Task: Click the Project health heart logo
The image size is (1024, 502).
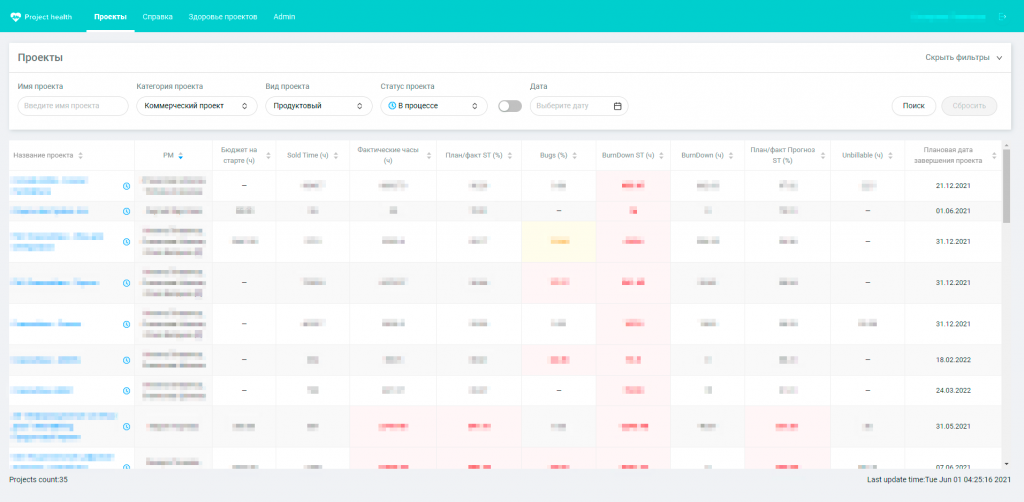Action: click(16, 17)
